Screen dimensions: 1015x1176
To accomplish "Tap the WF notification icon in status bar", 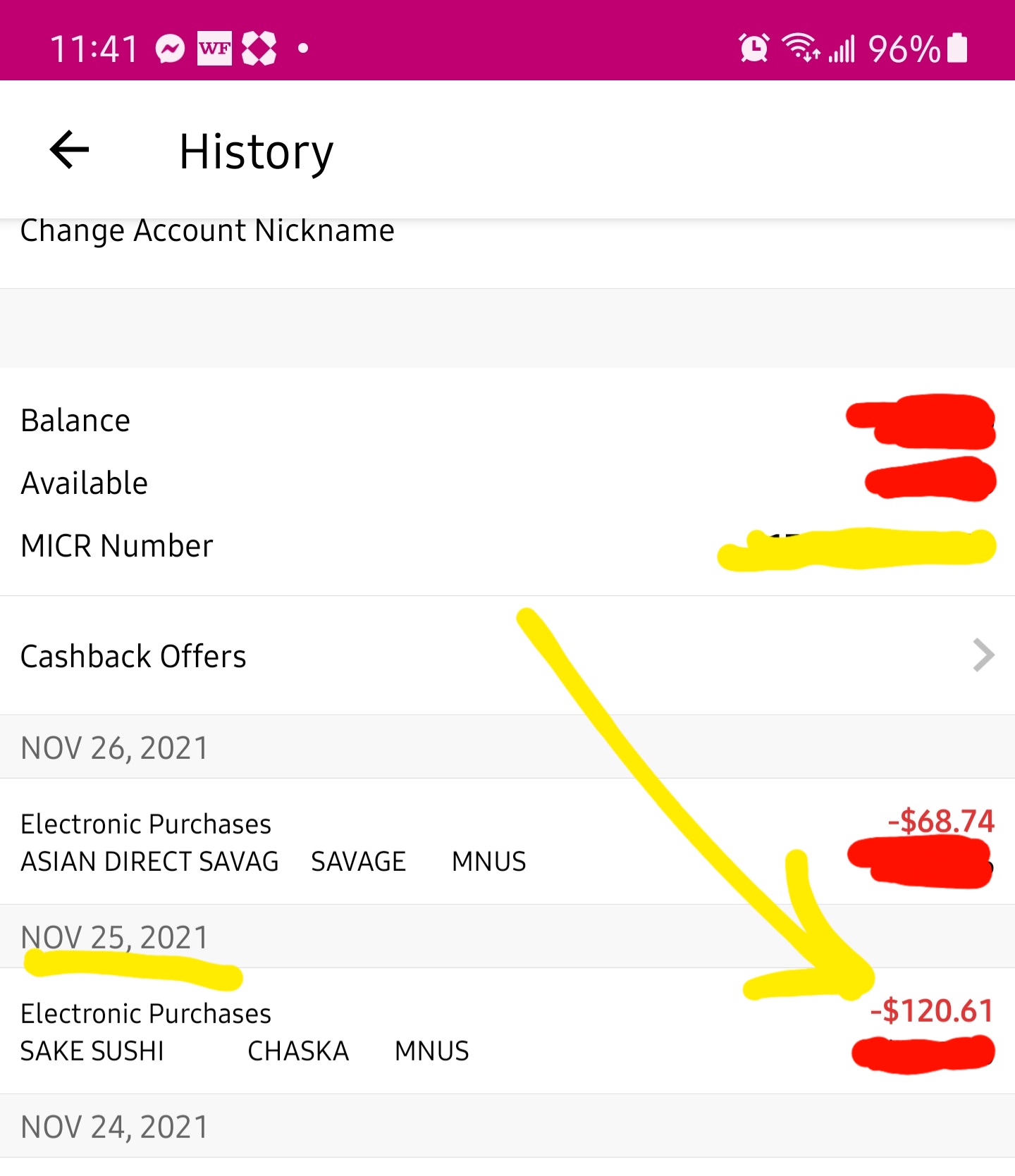I will pyautogui.click(x=214, y=49).
